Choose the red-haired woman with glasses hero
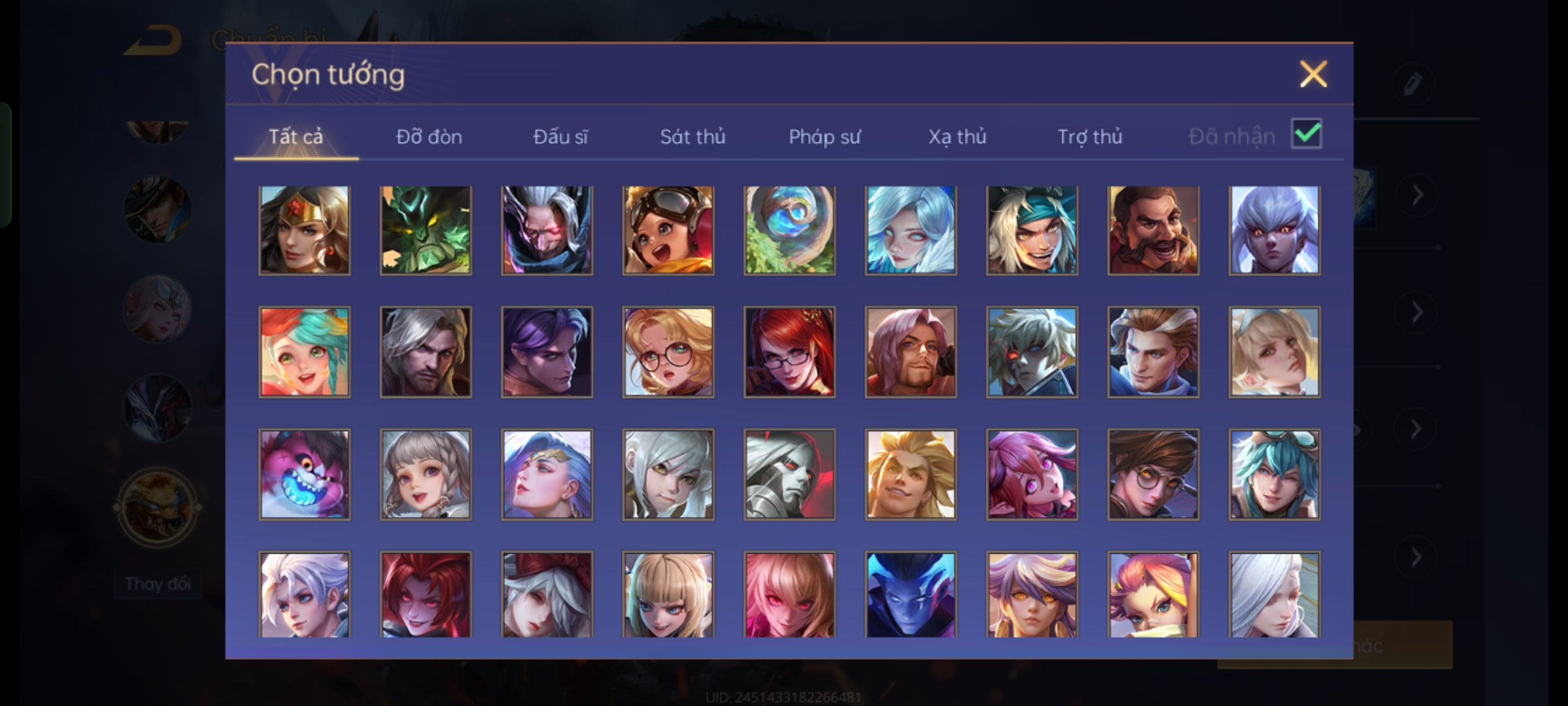This screenshot has height=706, width=1568. click(789, 352)
